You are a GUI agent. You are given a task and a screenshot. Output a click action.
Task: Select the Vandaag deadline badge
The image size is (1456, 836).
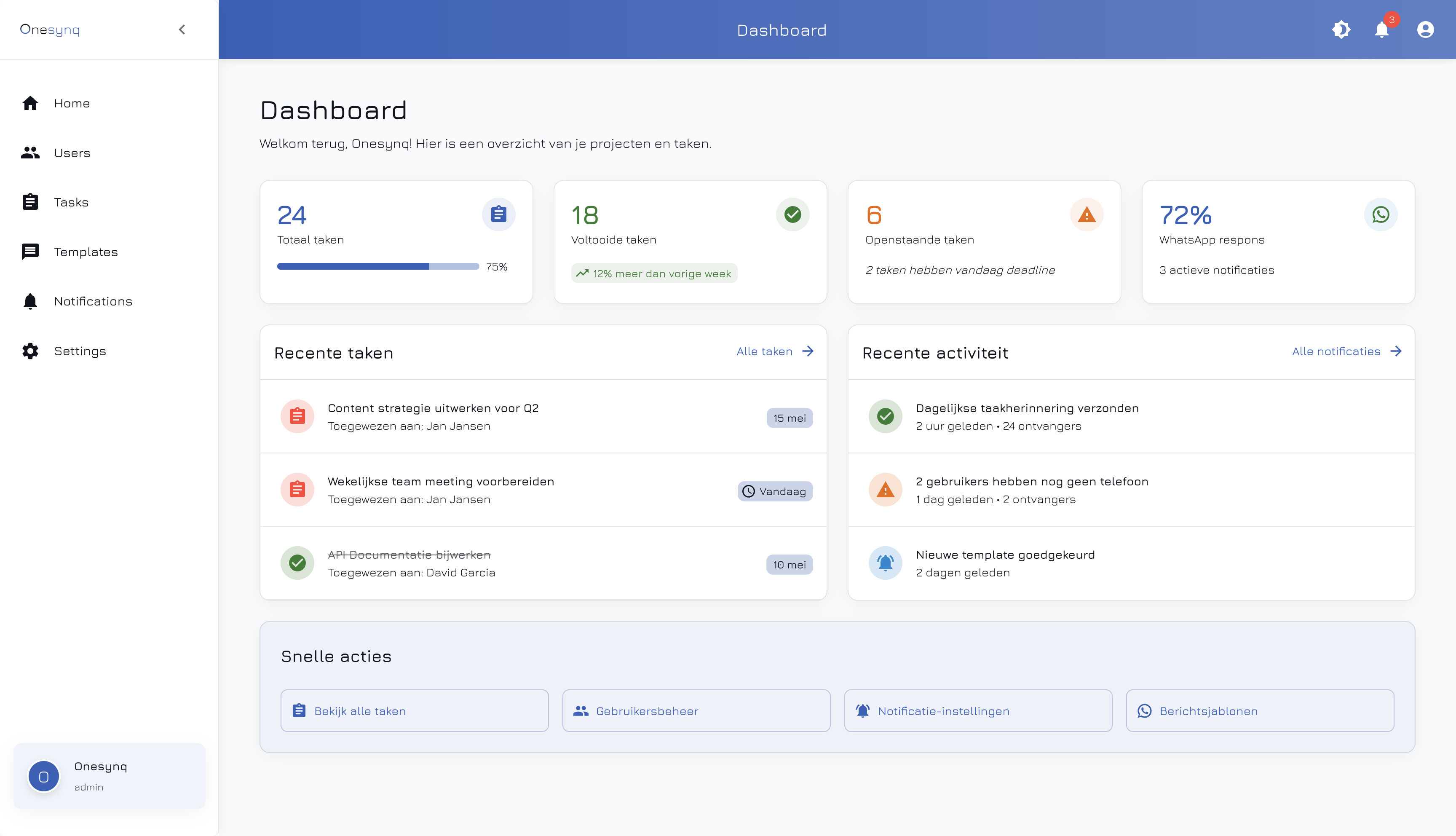click(x=775, y=491)
